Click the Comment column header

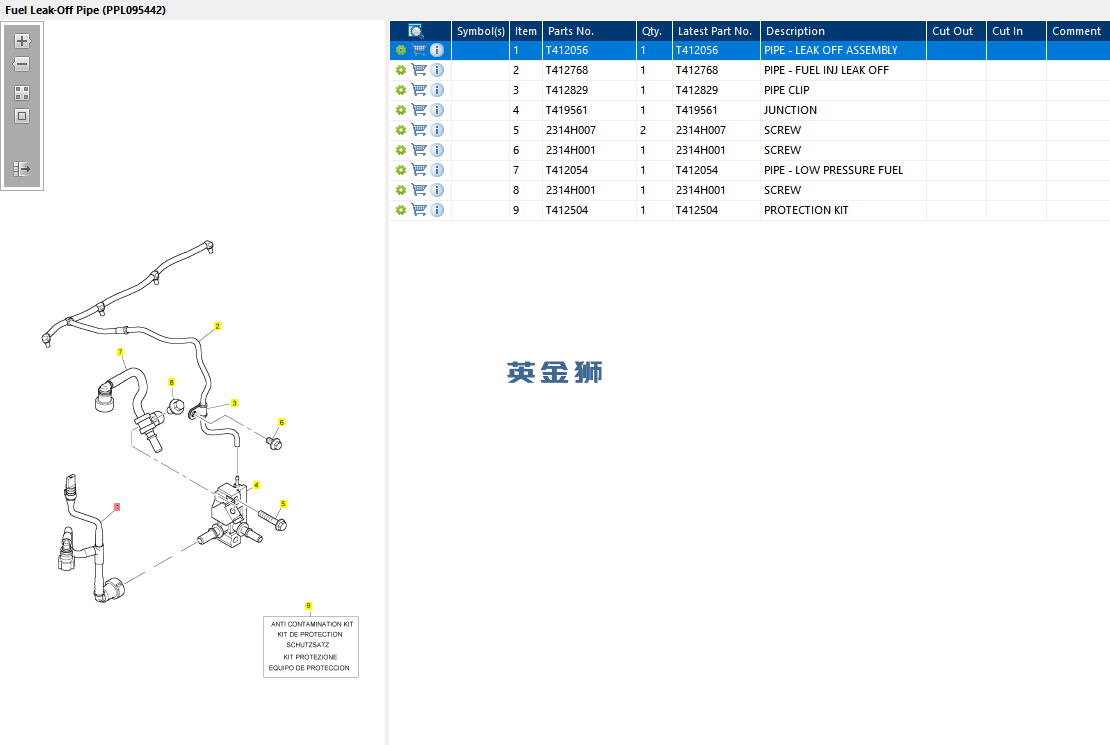pos(1078,31)
